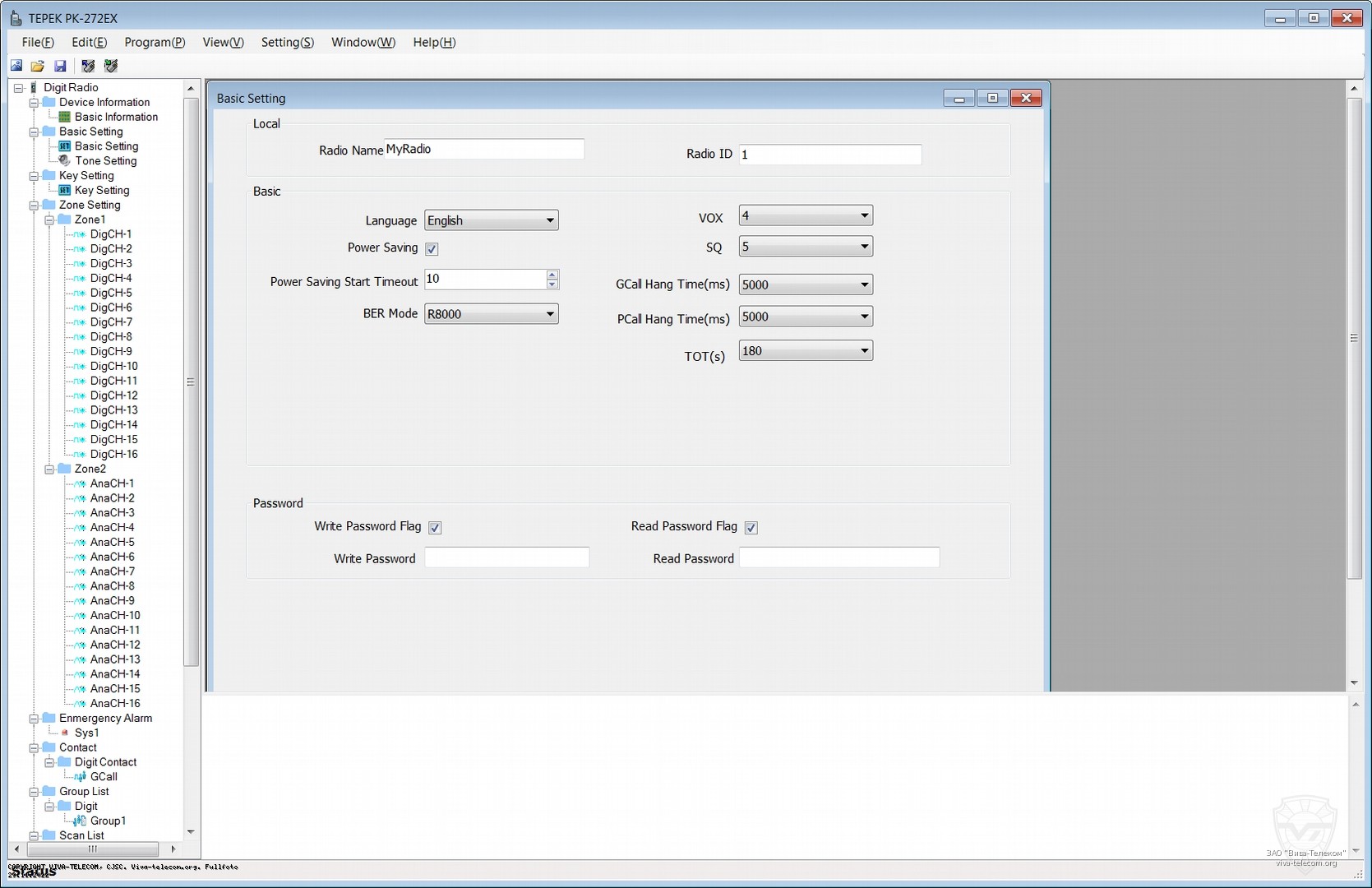The width and height of the screenshot is (1372, 888).
Task: Select DigCH-5 channel in the tree
Action: click(x=111, y=293)
